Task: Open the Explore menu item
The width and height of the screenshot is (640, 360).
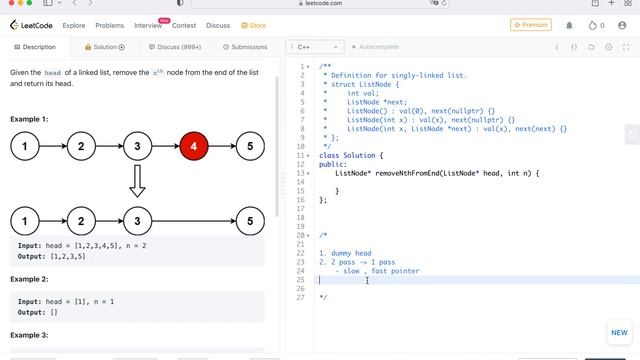Action: 74,25
